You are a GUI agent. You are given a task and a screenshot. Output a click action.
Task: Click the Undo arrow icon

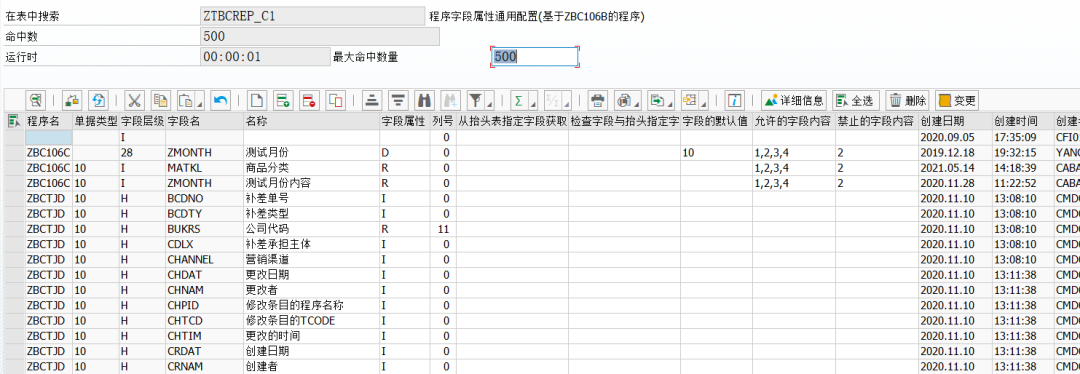pos(220,101)
